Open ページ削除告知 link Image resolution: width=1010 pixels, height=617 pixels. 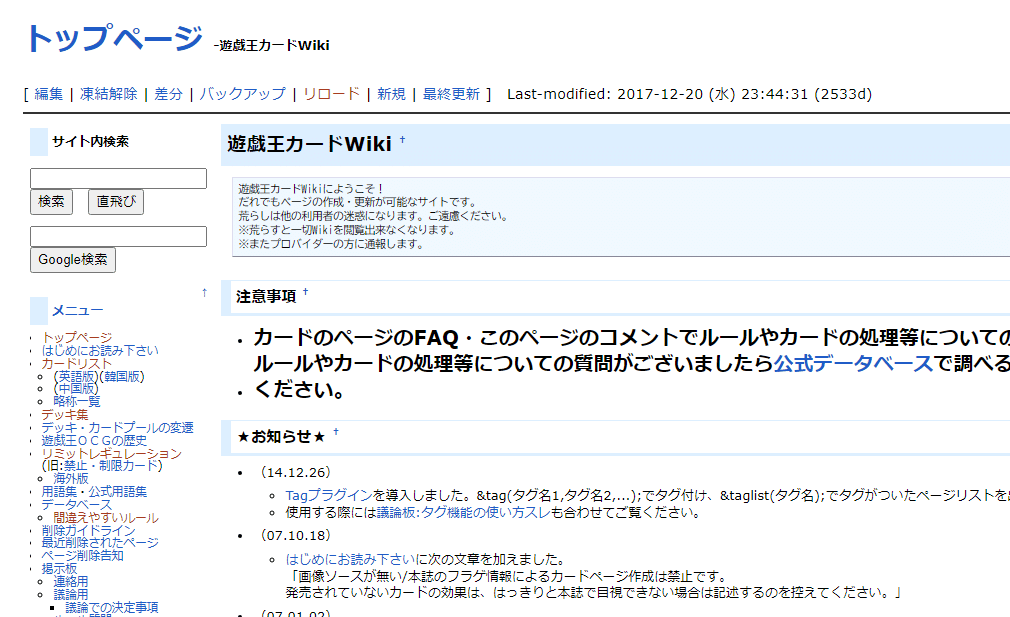pyautogui.click(x=82, y=555)
